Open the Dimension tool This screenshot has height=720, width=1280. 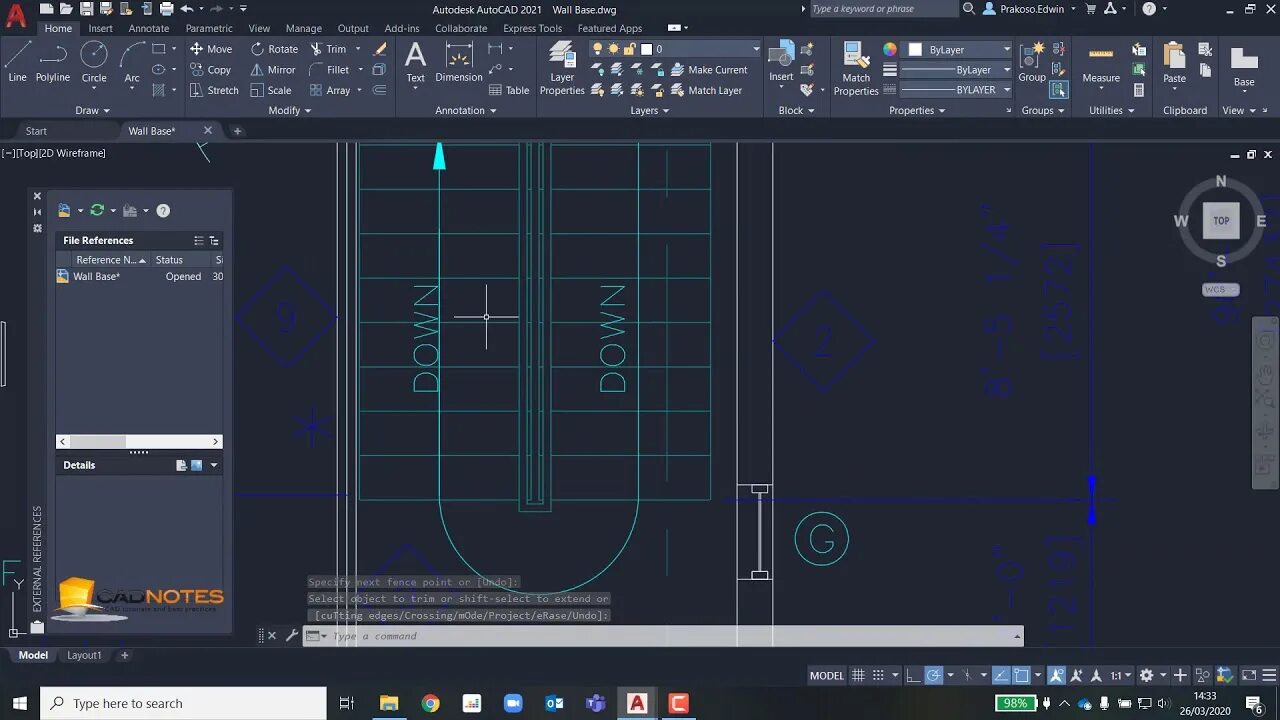click(459, 62)
